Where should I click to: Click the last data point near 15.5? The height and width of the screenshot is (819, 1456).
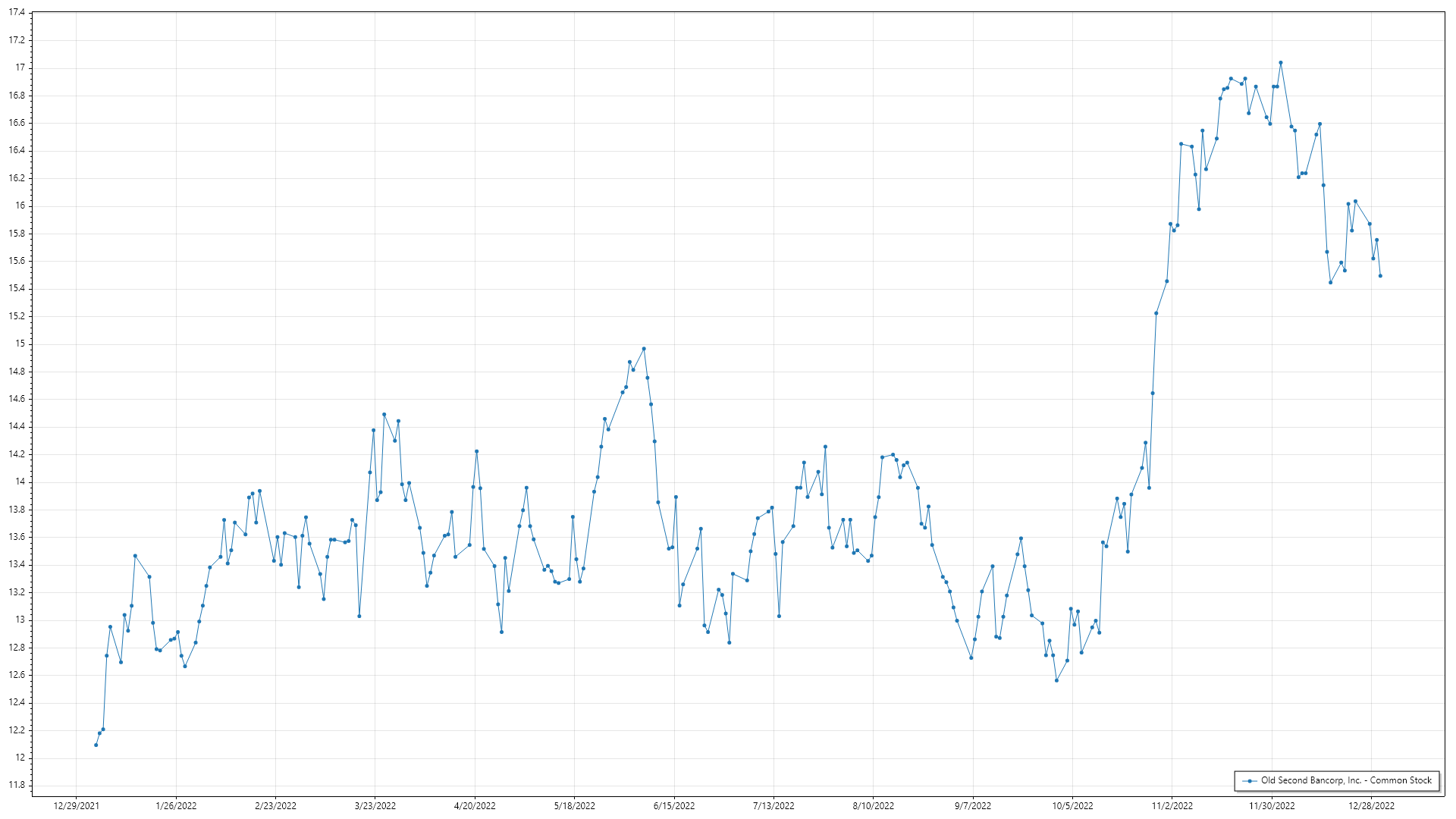pyautogui.click(x=1380, y=276)
